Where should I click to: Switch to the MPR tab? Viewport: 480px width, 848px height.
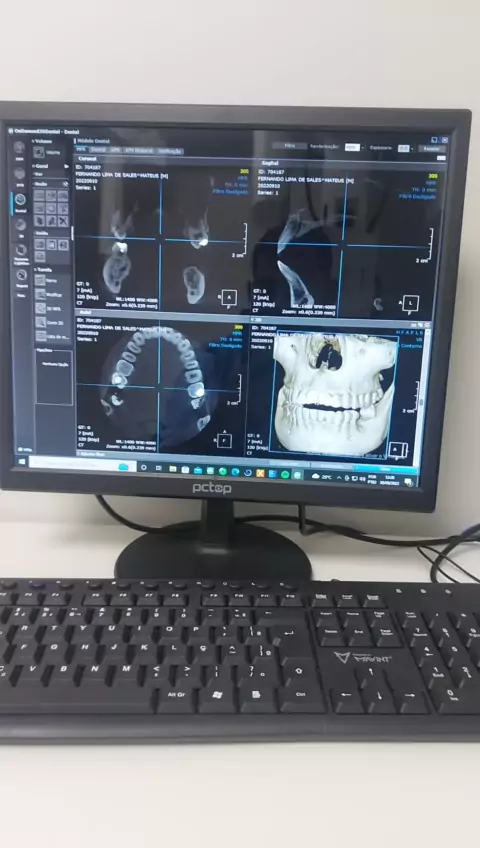click(81, 149)
